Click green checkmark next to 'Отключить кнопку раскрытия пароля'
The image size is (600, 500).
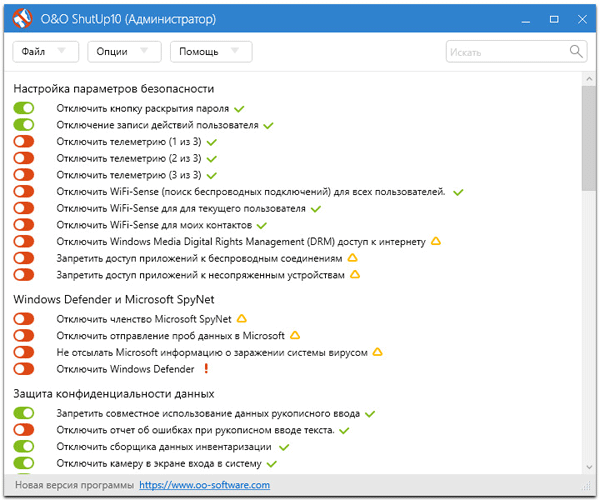coord(239,109)
